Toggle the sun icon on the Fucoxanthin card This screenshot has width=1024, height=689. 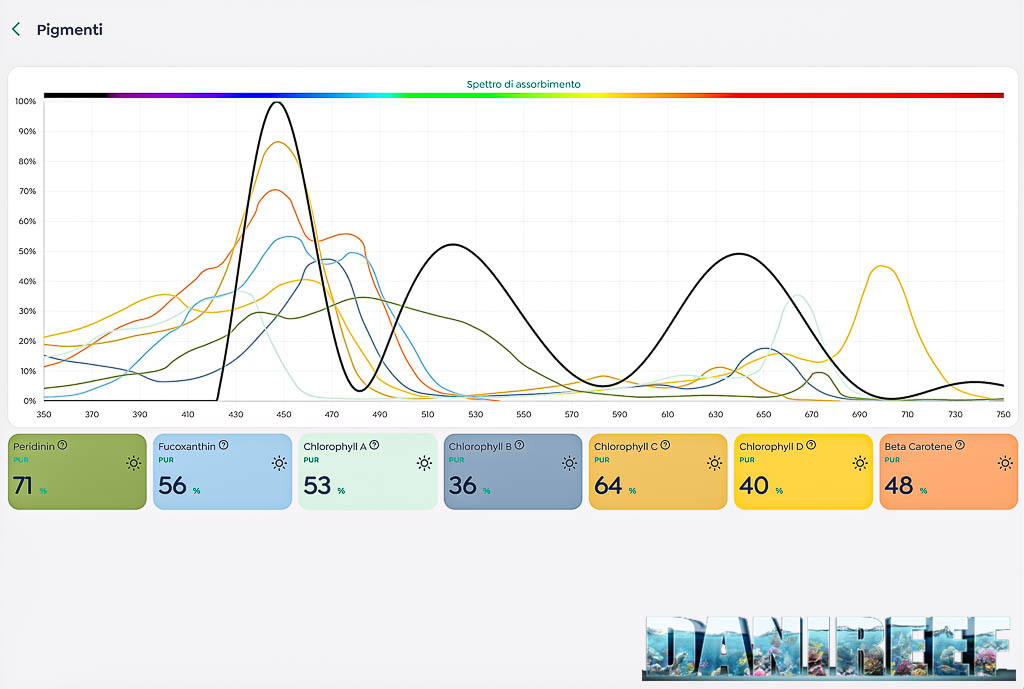point(279,463)
